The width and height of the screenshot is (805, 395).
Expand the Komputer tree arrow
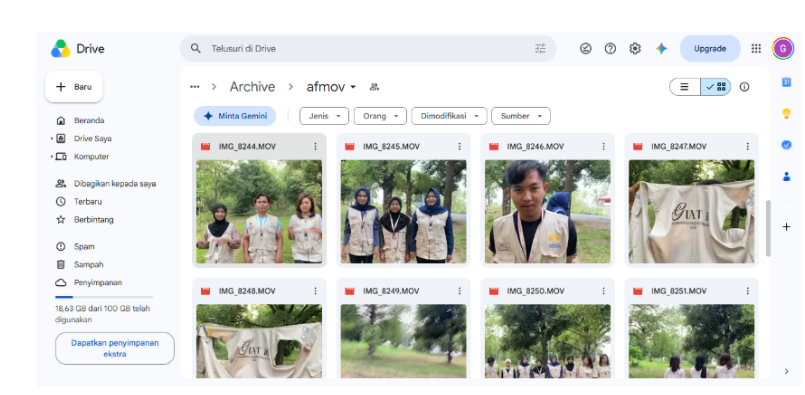coord(52,157)
